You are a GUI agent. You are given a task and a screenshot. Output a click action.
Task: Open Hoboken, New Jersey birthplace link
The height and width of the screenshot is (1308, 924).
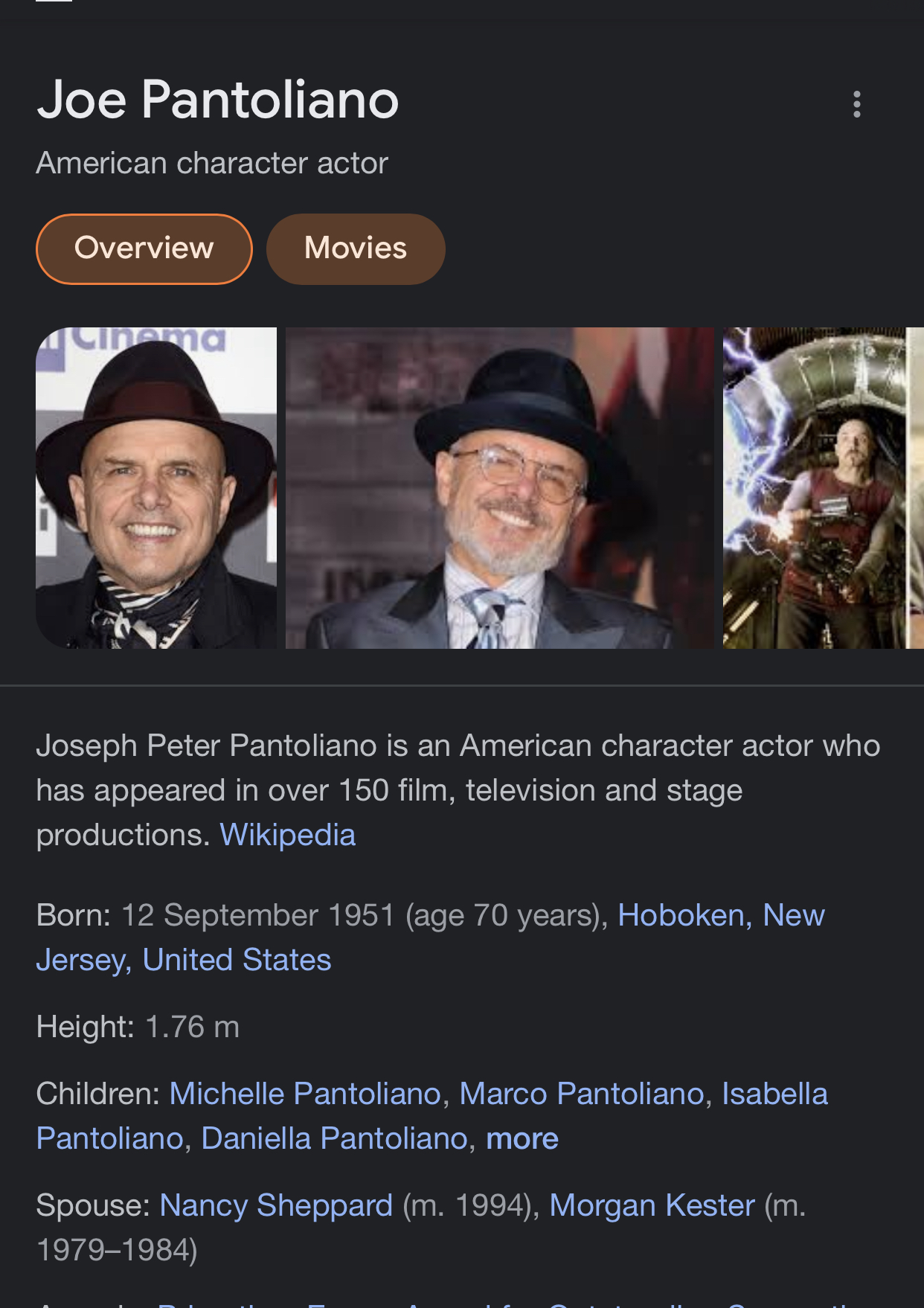(x=430, y=937)
